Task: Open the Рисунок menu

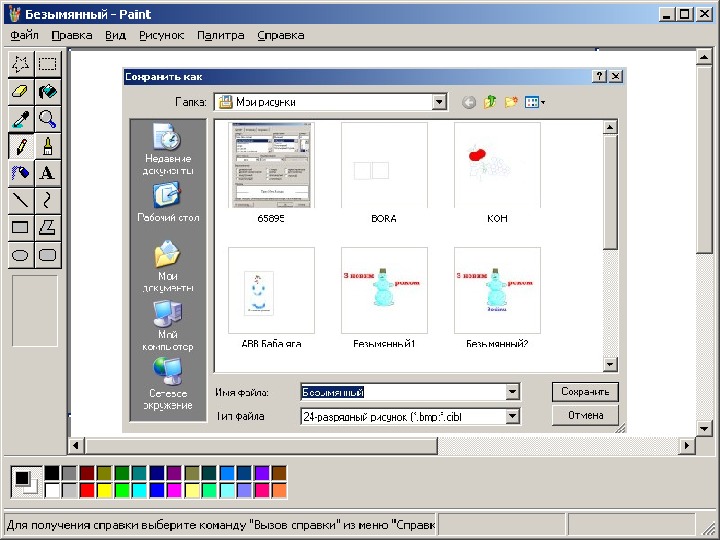Action: pos(162,35)
